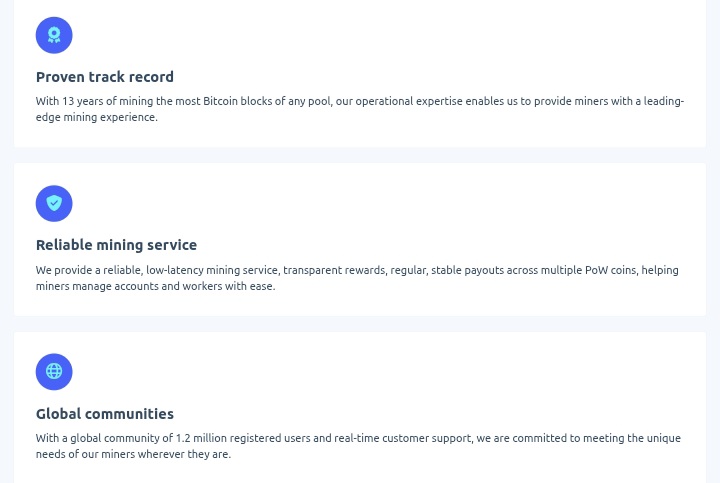This screenshot has width=720, height=483.
Task: Select the Proven track record heading
Action: (x=105, y=77)
